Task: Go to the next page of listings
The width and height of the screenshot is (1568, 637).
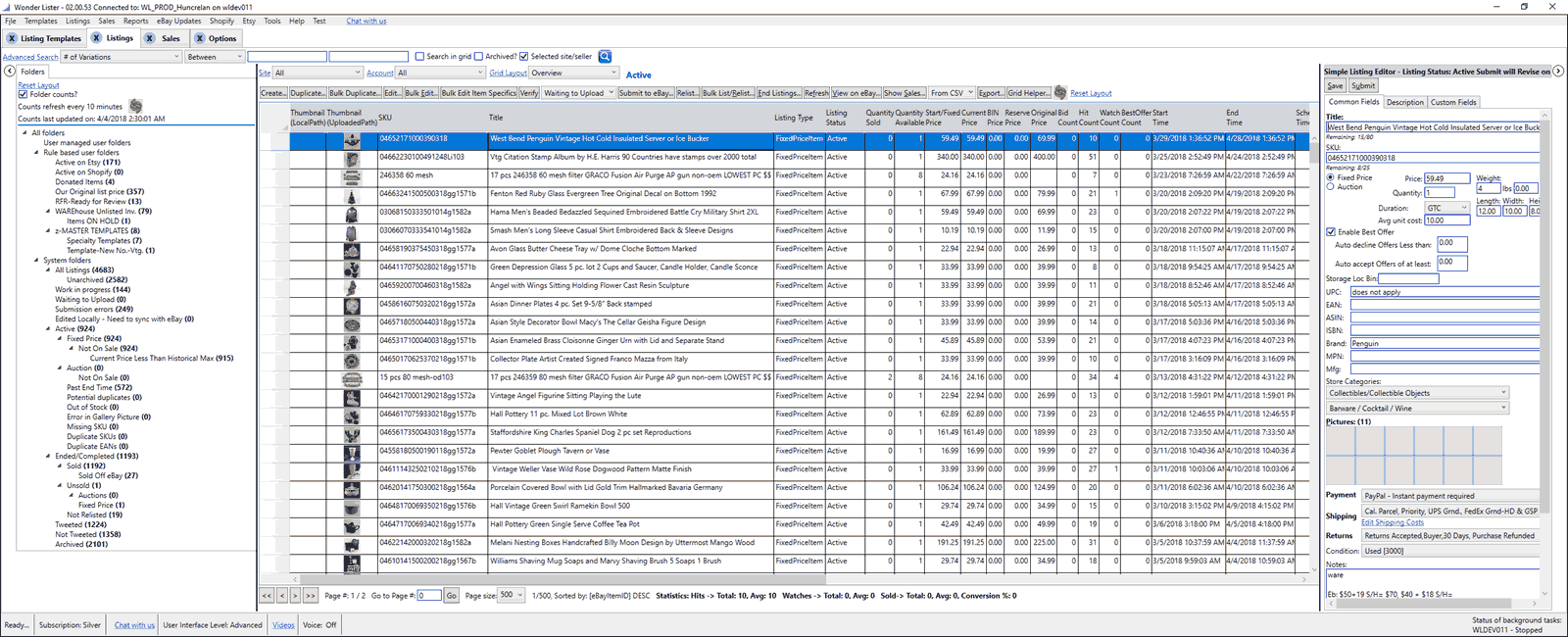Action: (x=295, y=595)
